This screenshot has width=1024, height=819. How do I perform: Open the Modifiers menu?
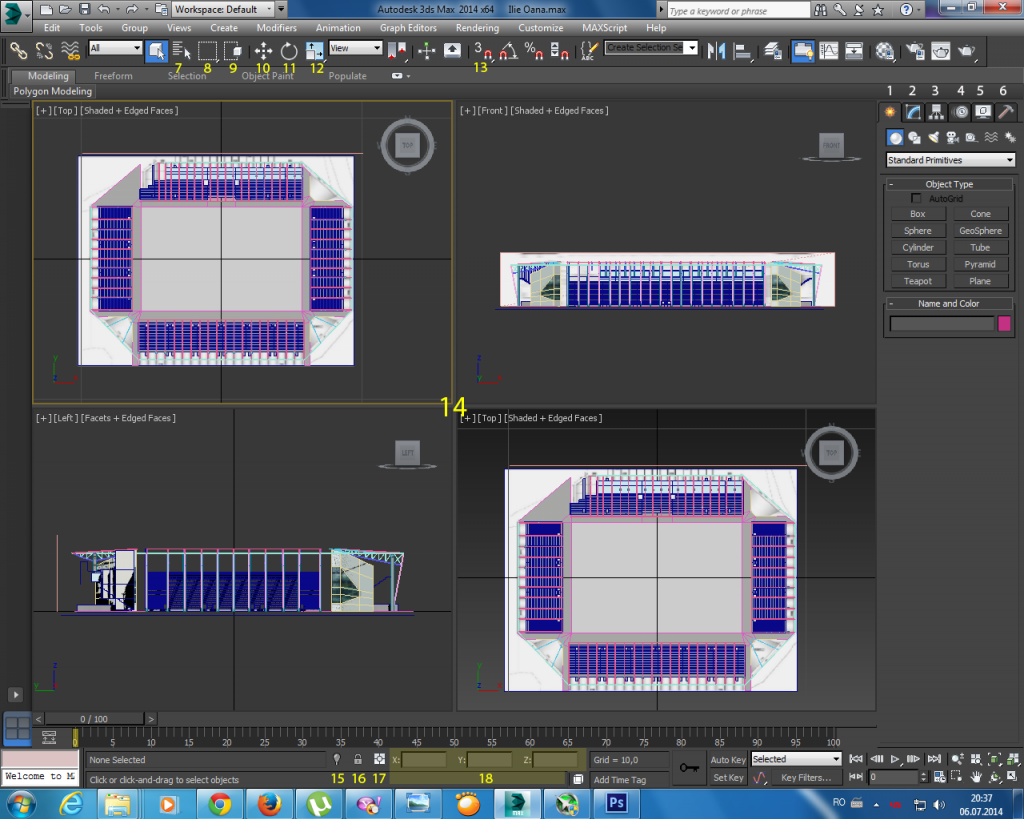coord(276,28)
